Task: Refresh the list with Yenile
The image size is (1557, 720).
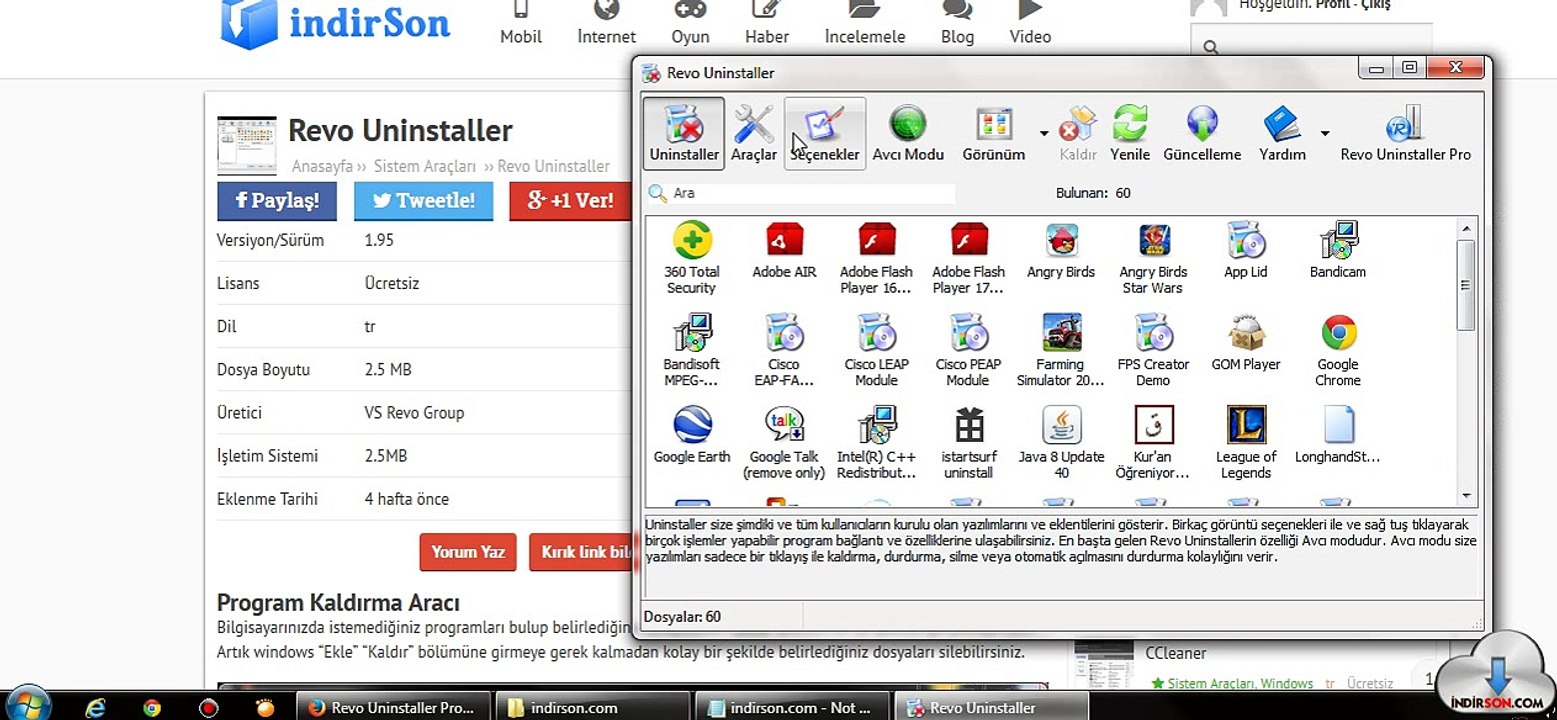Action: (x=1130, y=133)
